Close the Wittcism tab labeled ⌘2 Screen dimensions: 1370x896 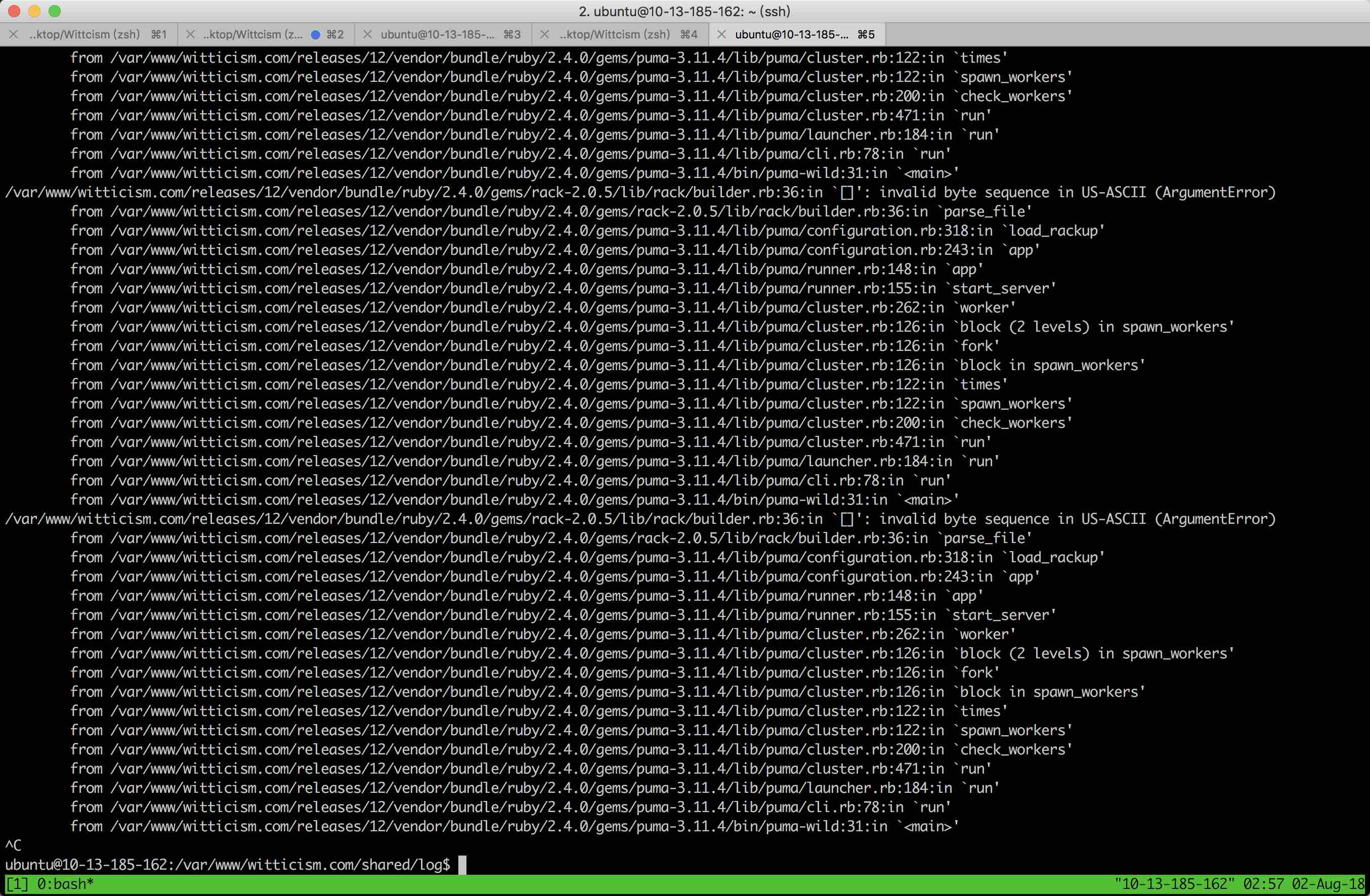(x=191, y=34)
